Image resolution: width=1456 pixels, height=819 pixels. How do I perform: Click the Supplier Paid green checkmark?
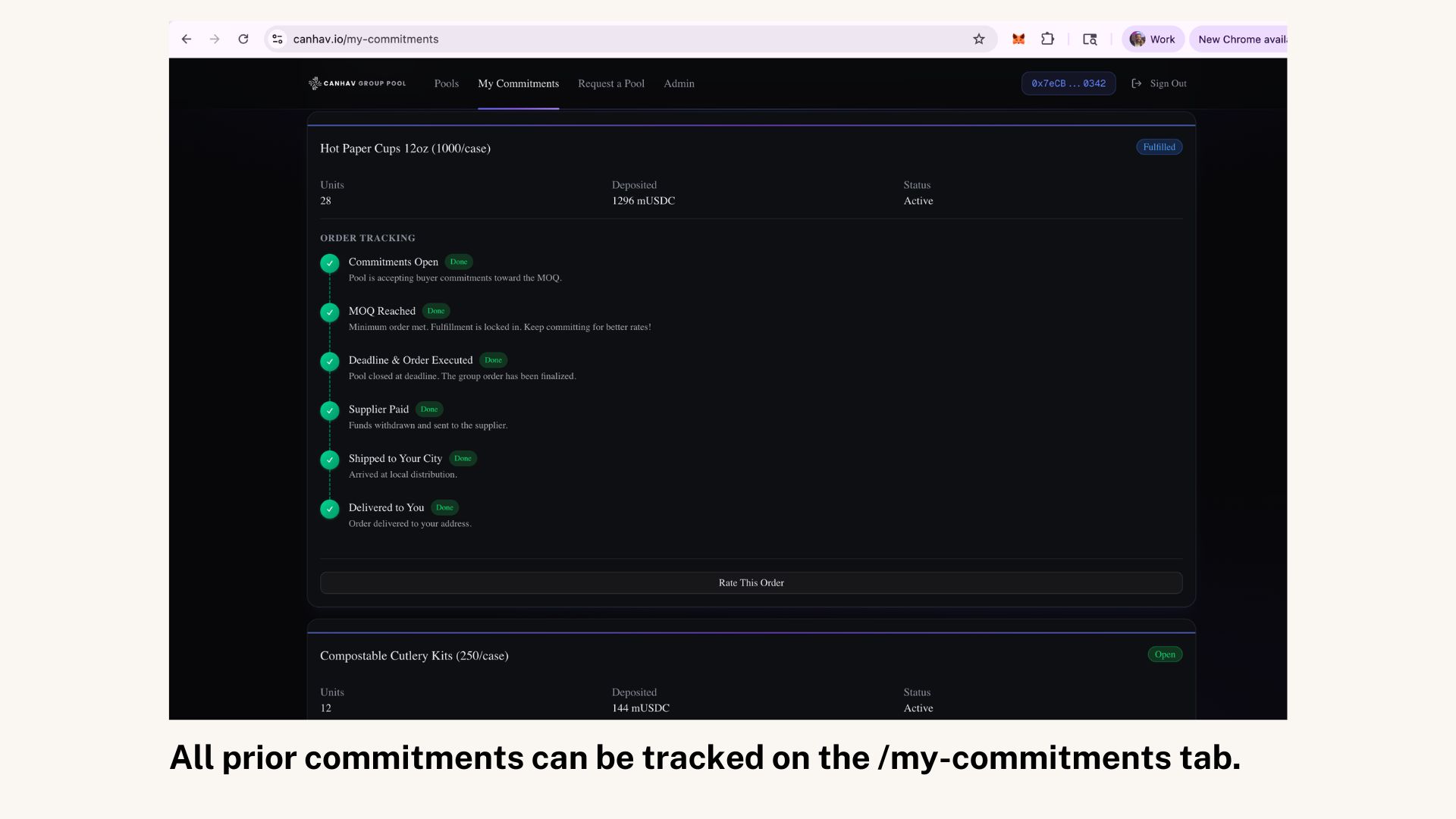click(330, 411)
